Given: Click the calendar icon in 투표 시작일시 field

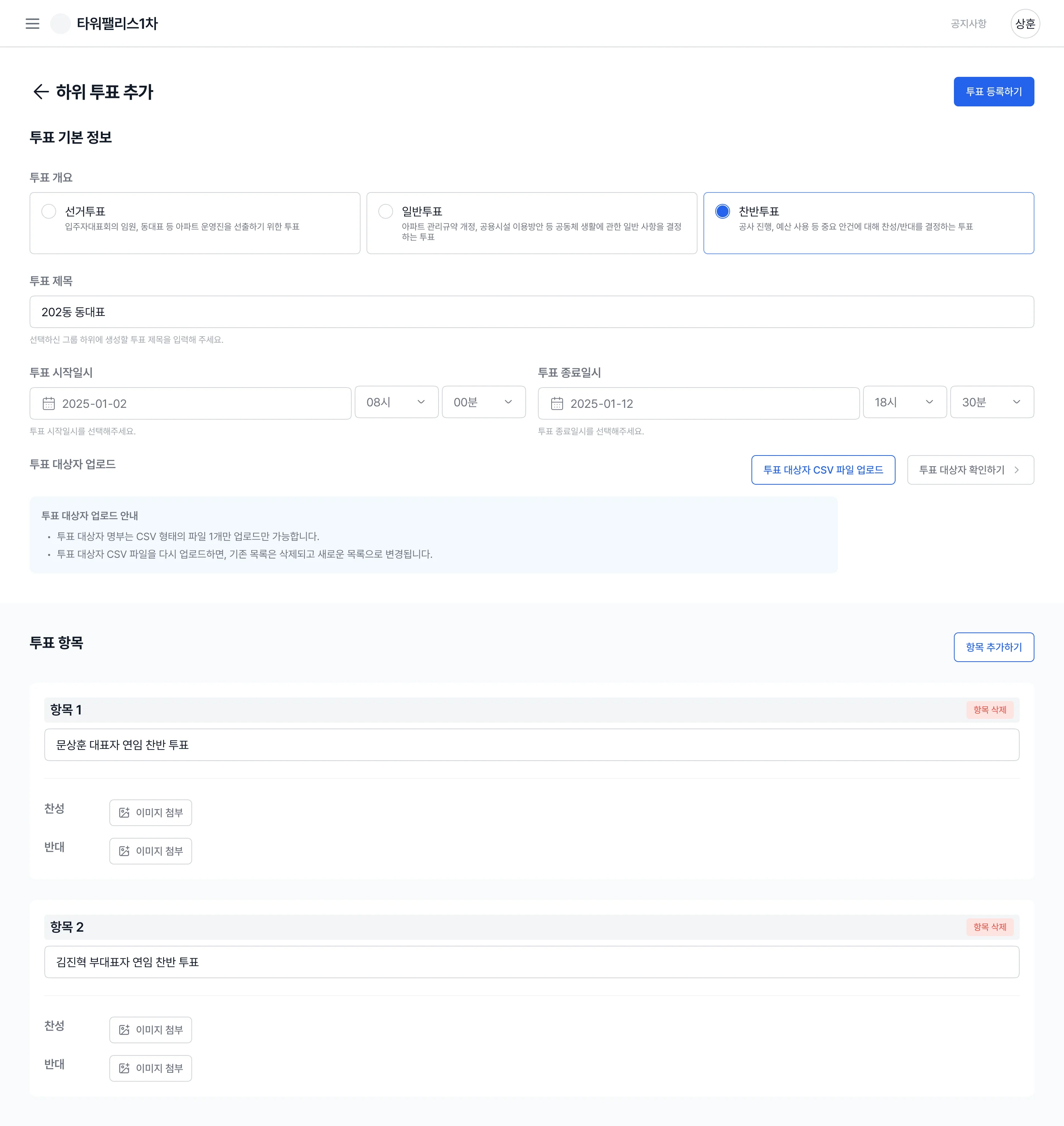Looking at the screenshot, I should click(x=49, y=403).
